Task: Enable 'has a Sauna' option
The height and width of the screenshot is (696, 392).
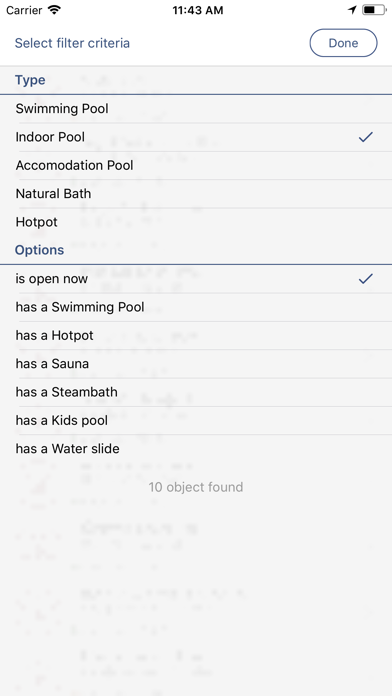Action: [196, 364]
